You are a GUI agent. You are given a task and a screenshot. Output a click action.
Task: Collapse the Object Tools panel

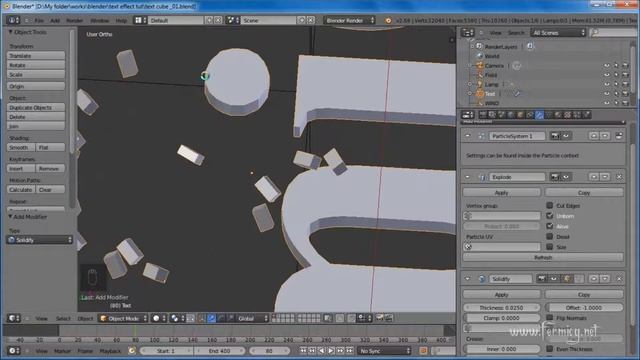pos(10,32)
